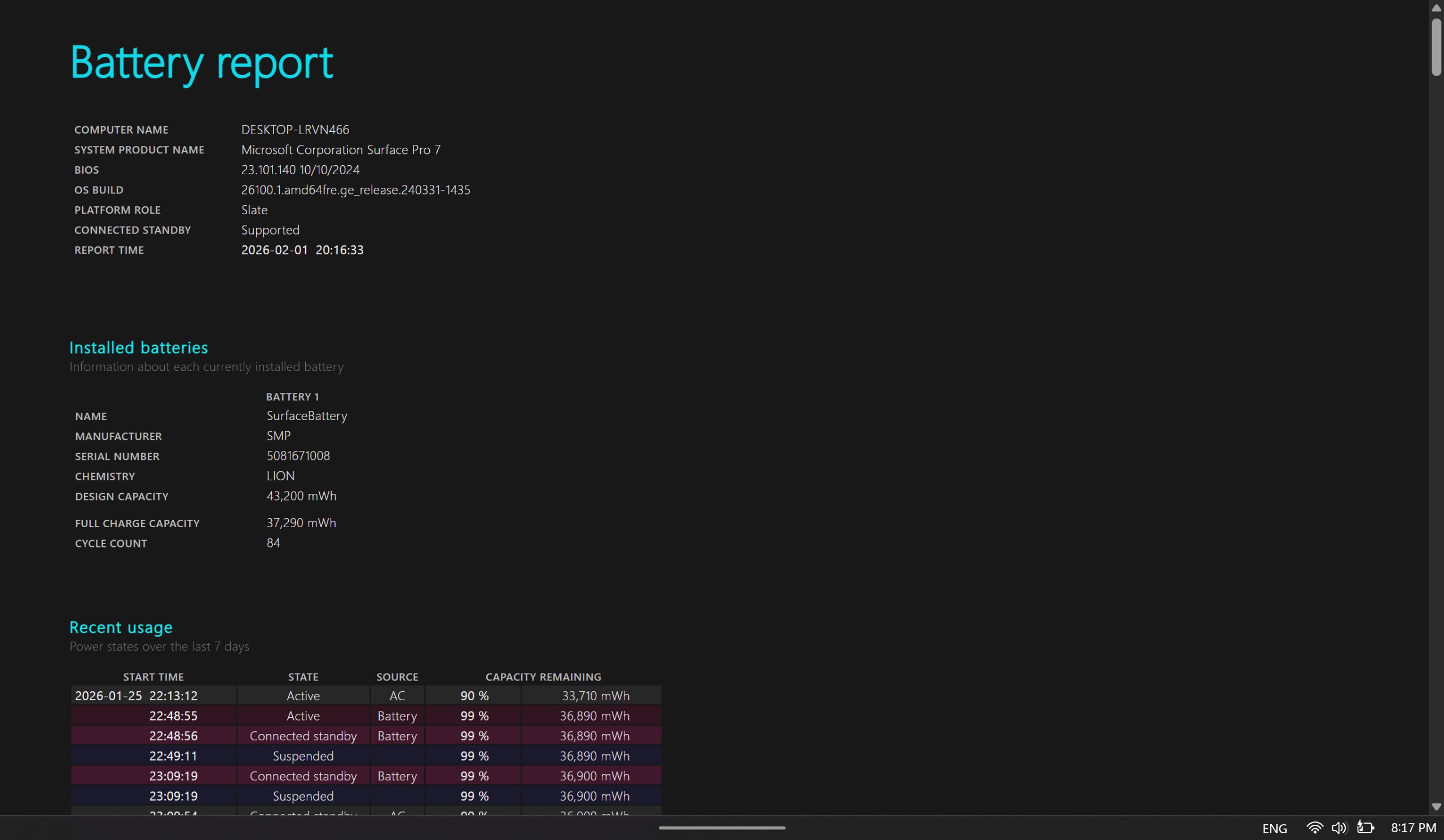Click the Battery report title
This screenshot has width=1444, height=840.
(x=201, y=62)
